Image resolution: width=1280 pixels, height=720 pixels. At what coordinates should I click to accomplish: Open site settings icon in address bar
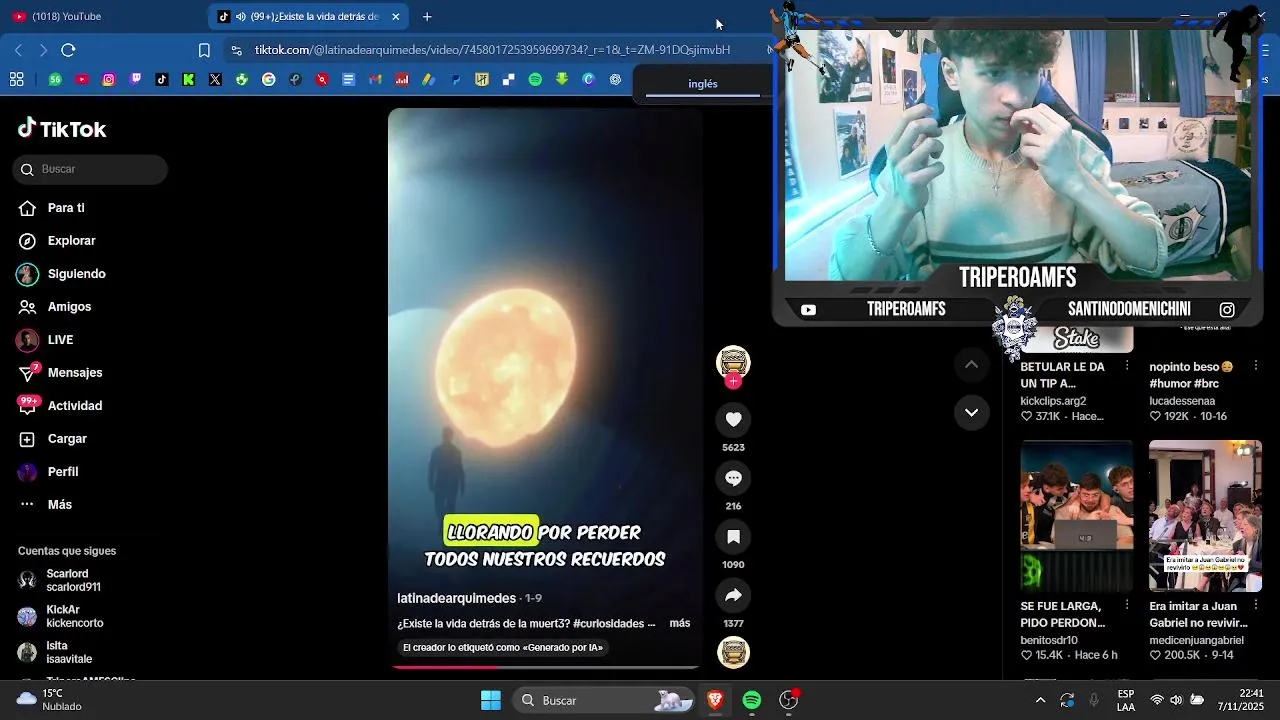(236, 50)
